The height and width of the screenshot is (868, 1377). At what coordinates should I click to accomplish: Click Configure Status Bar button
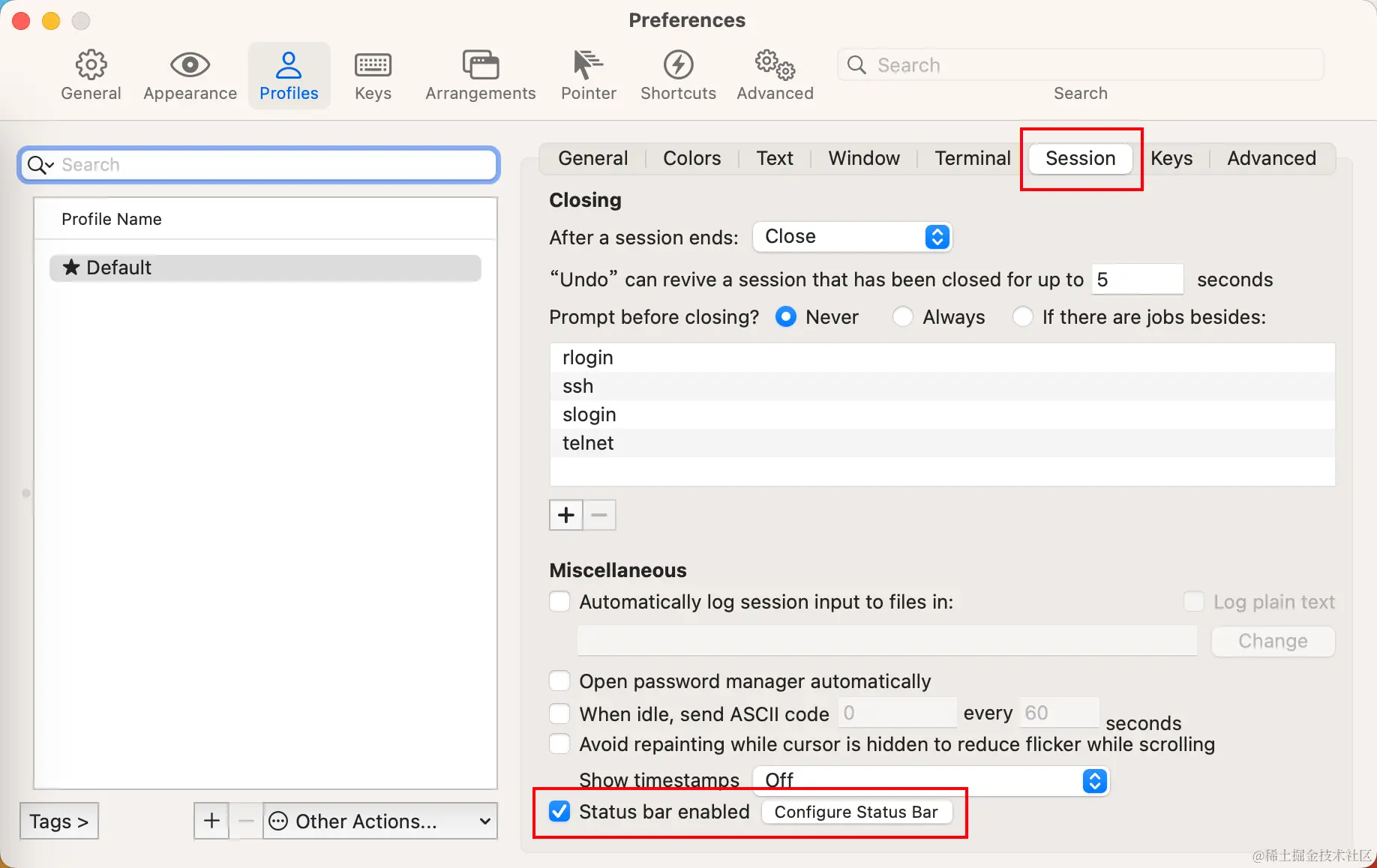(x=856, y=812)
